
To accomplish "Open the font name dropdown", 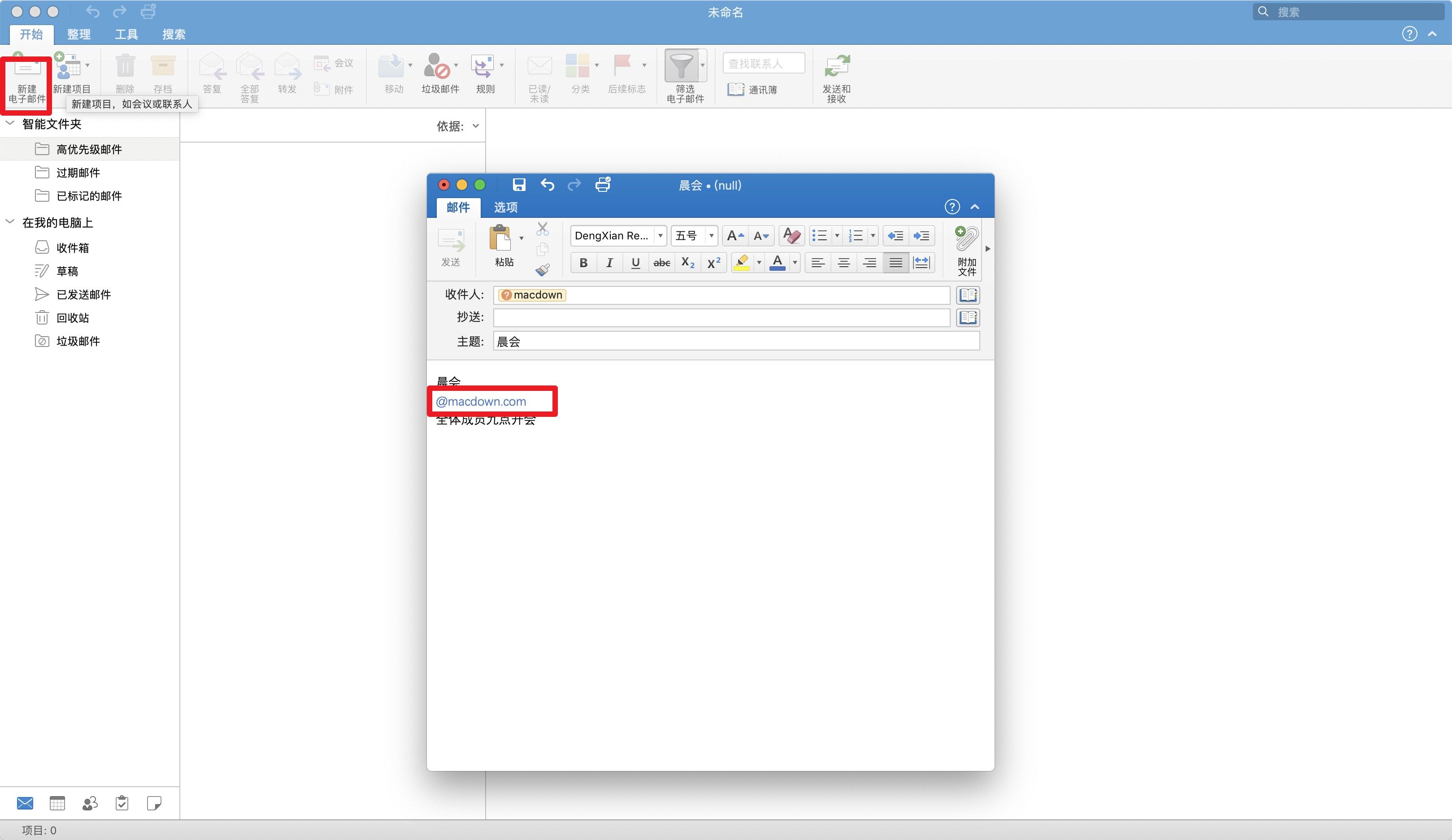I will coord(661,236).
